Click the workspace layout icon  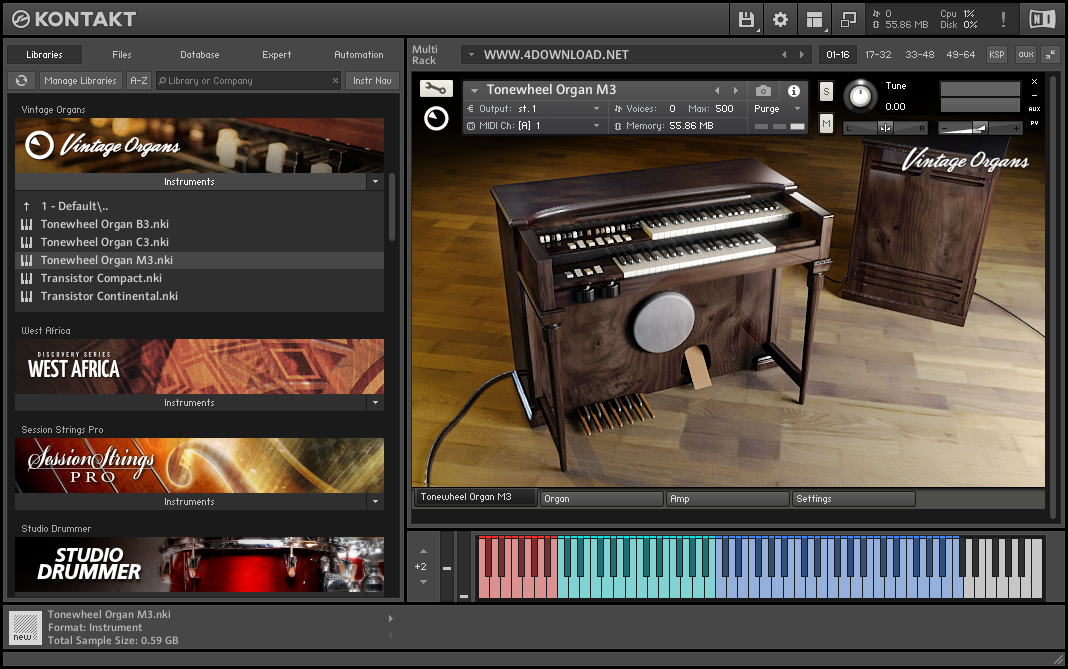pos(814,19)
